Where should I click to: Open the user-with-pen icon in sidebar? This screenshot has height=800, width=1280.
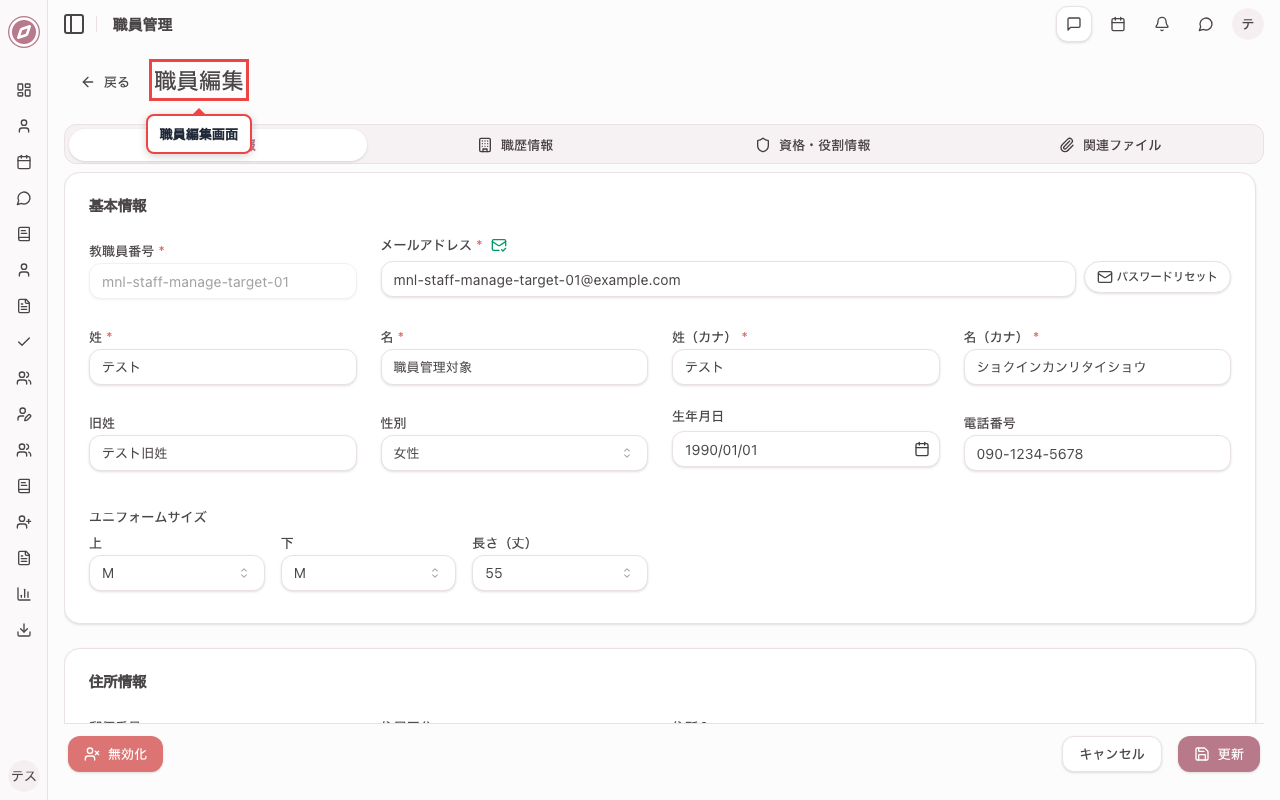[x=24, y=414]
